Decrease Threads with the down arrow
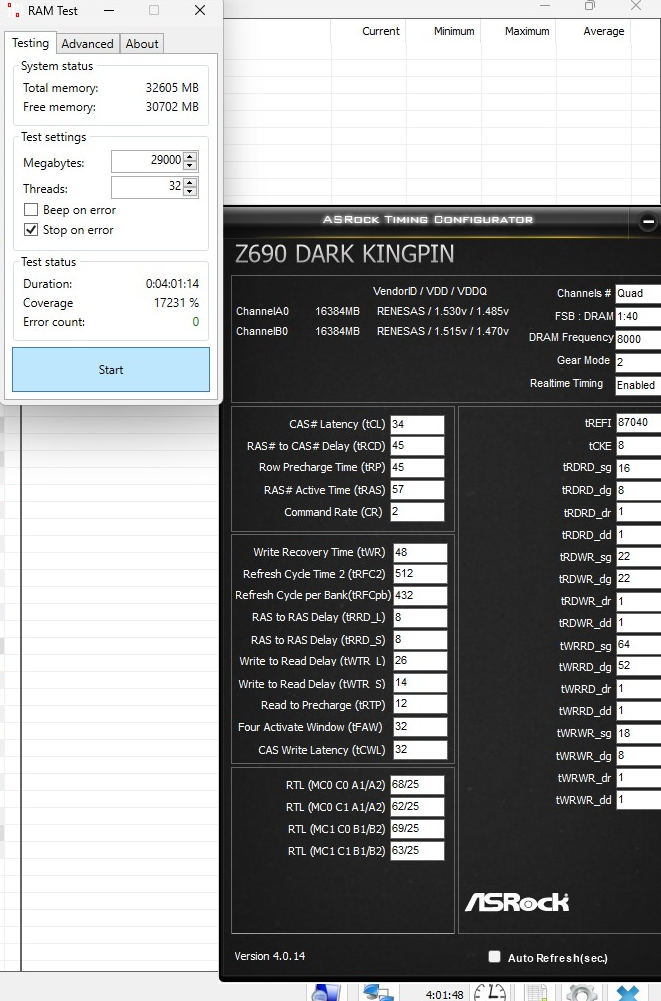Image resolution: width=661 pixels, height=1001 pixels. point(190,192)
